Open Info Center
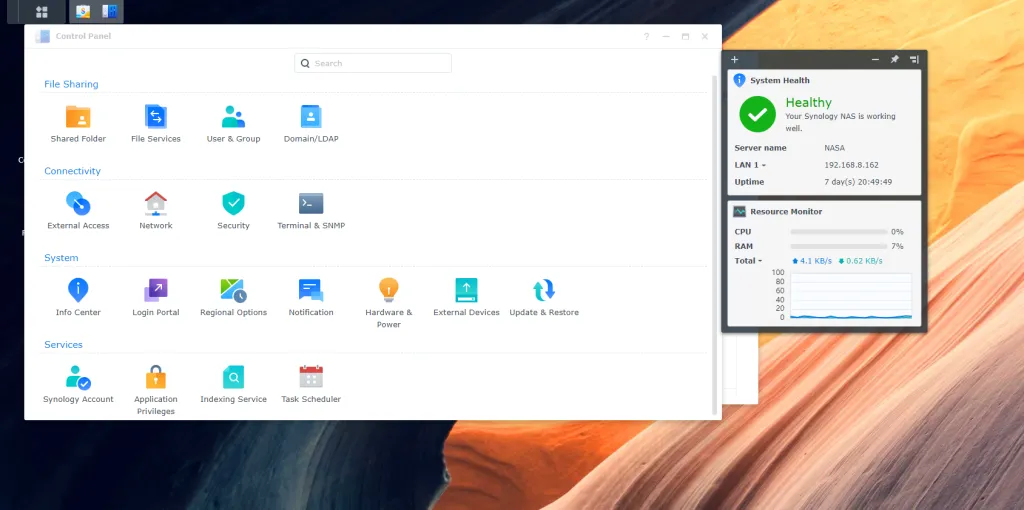The width and height of the screenshot is (1024, 510). click(x=78, y=298)
